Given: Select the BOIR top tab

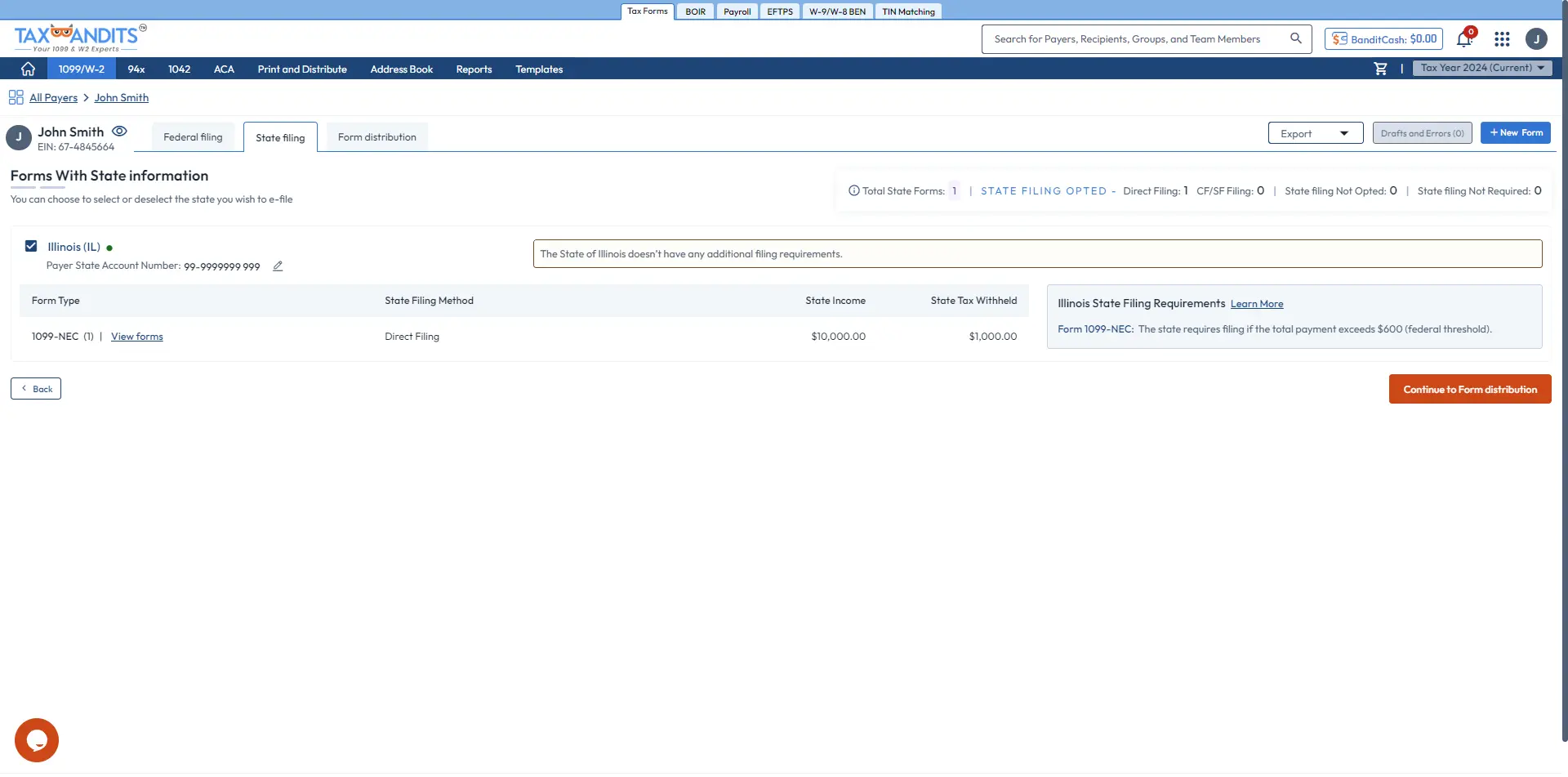Looking at the screenshot, I should click(x=696, y=11).
